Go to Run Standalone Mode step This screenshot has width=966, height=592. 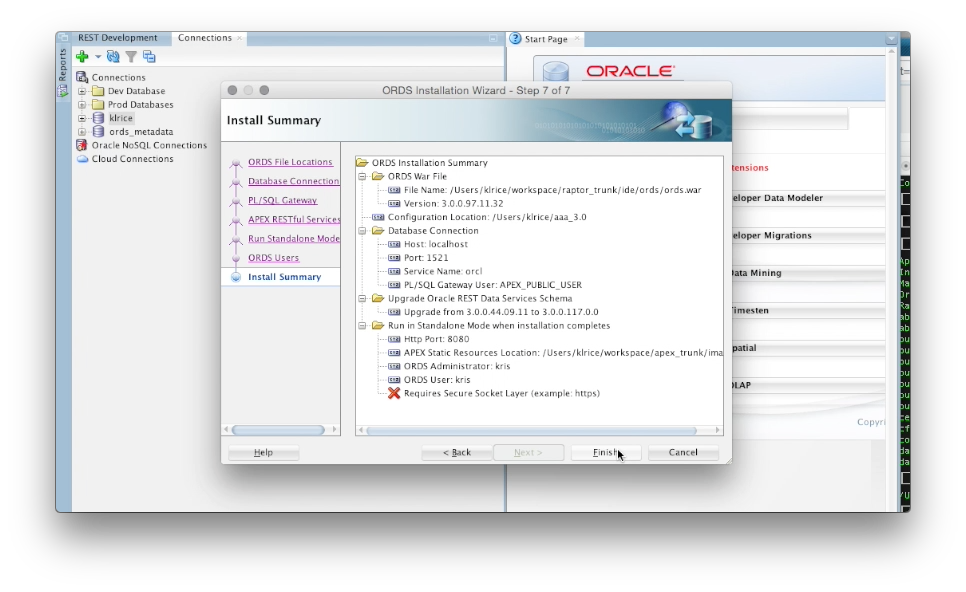pyautogui.click(x=294, y=238)
